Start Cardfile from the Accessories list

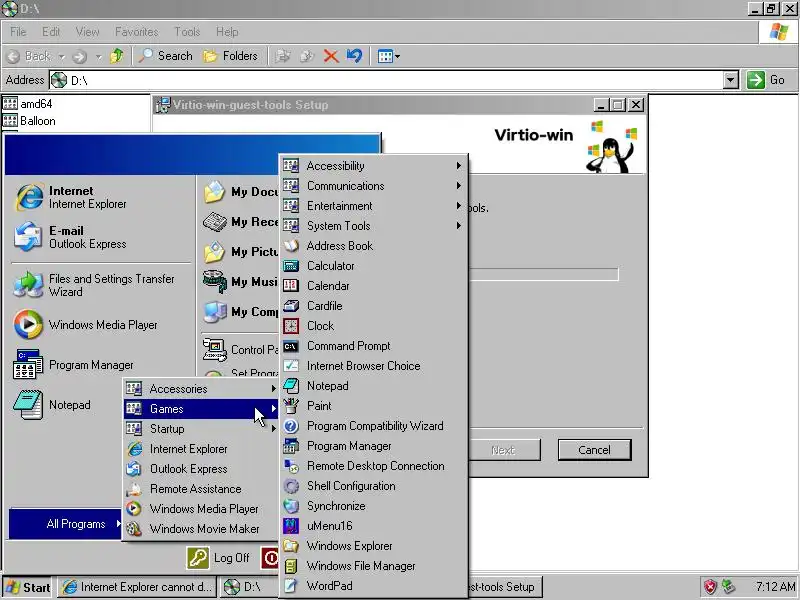[x=373, y=306]
